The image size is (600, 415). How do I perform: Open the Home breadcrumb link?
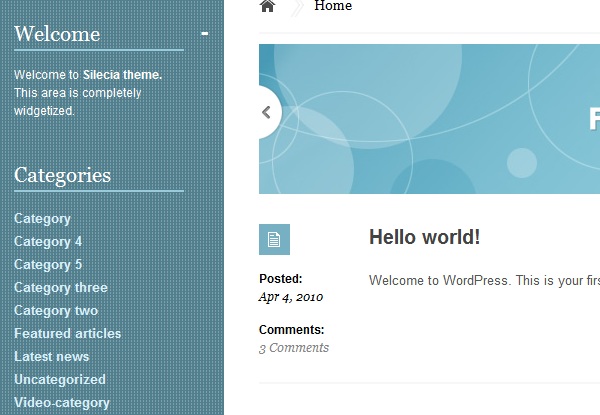(x=333, y=6)
